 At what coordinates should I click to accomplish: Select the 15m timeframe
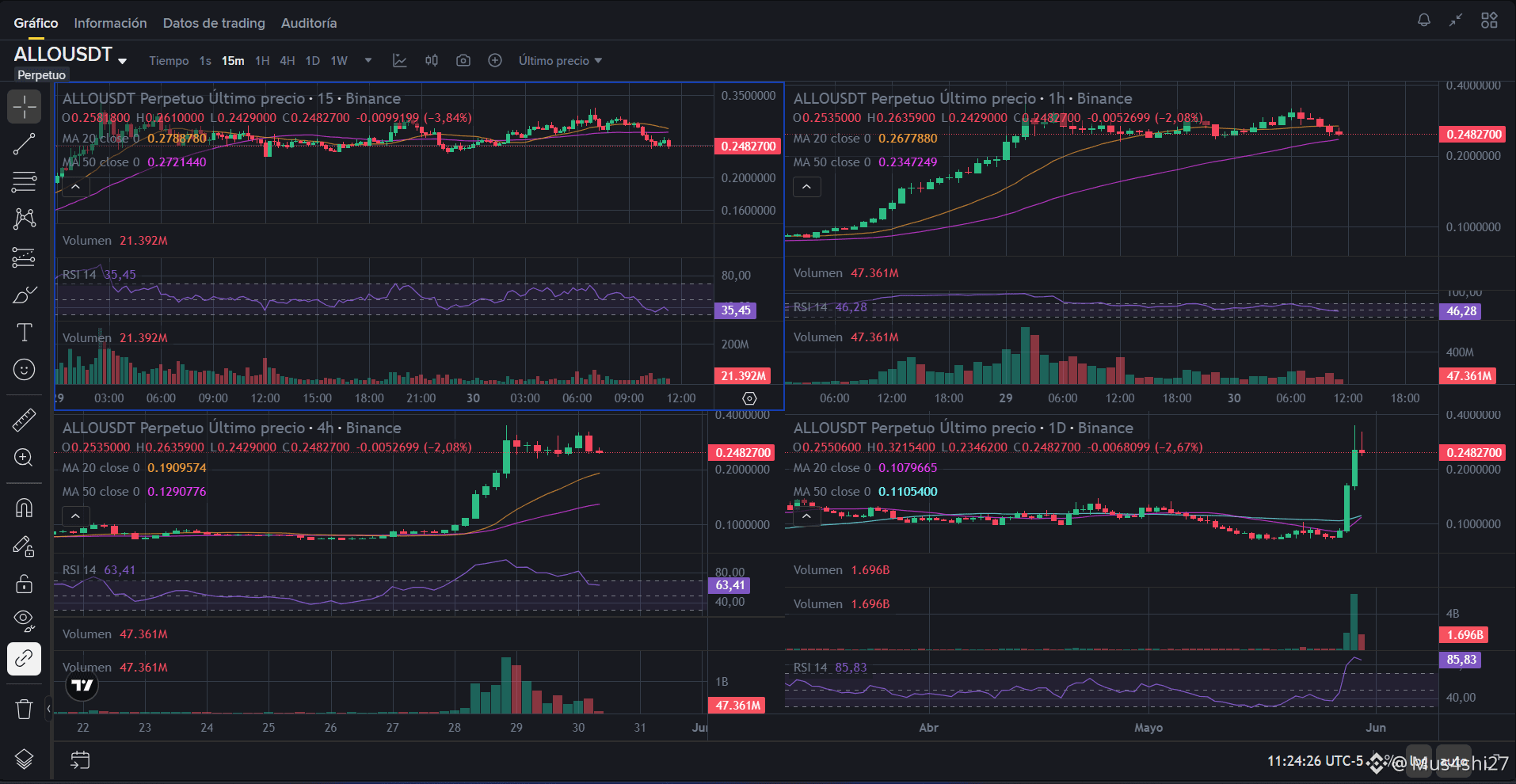[233, 61]
